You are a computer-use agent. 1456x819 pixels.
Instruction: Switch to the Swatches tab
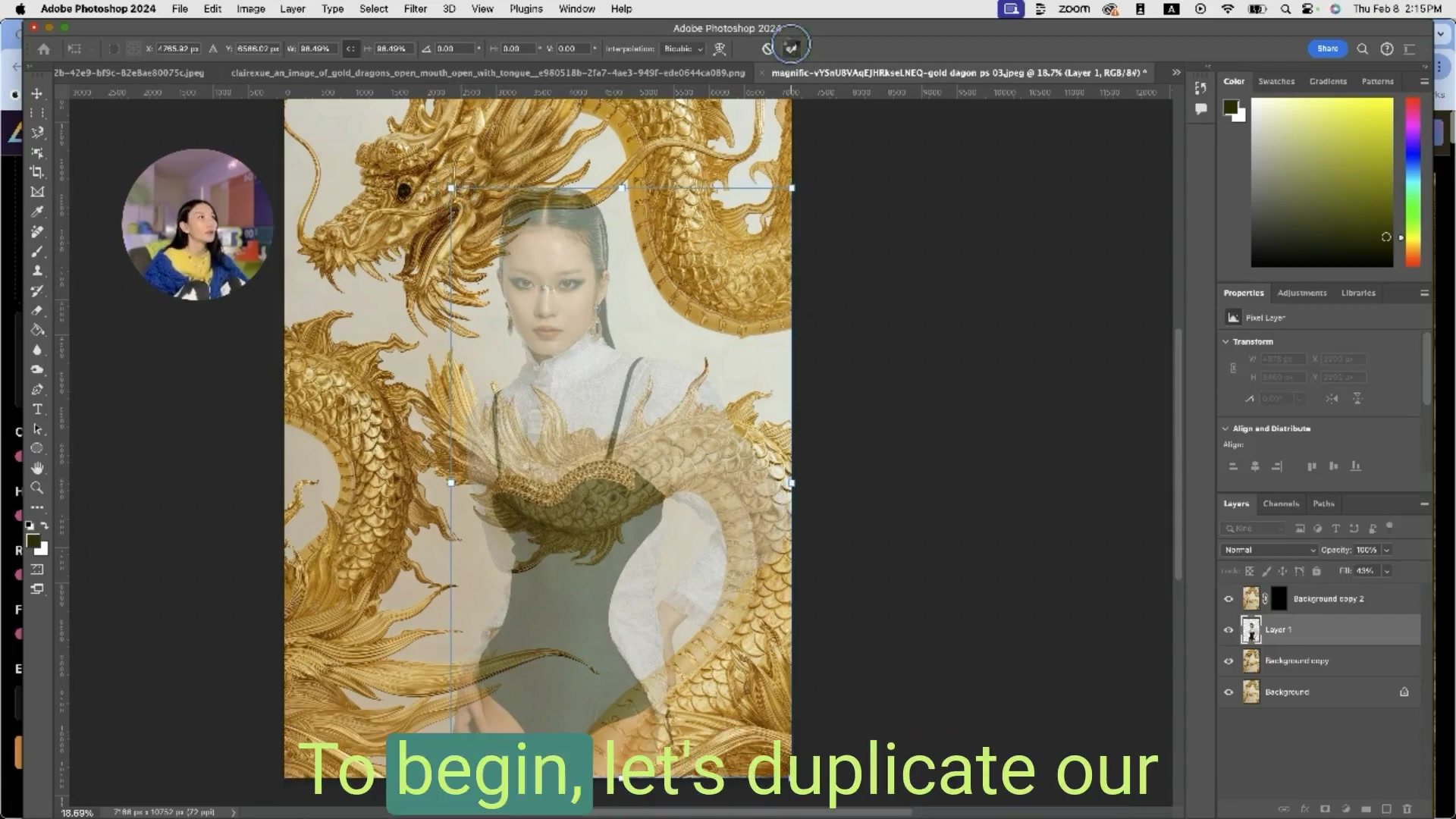[x=1276, y=81]
